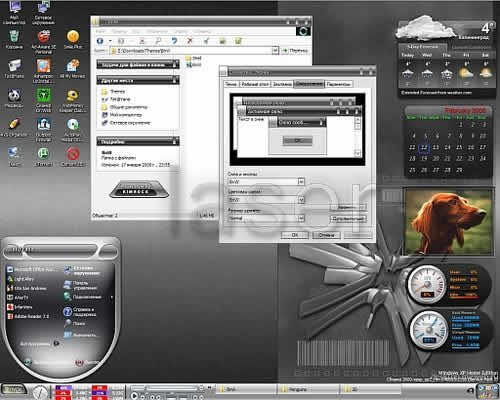
Task: Switch to Рабочий стол tab
Action: 255,84
